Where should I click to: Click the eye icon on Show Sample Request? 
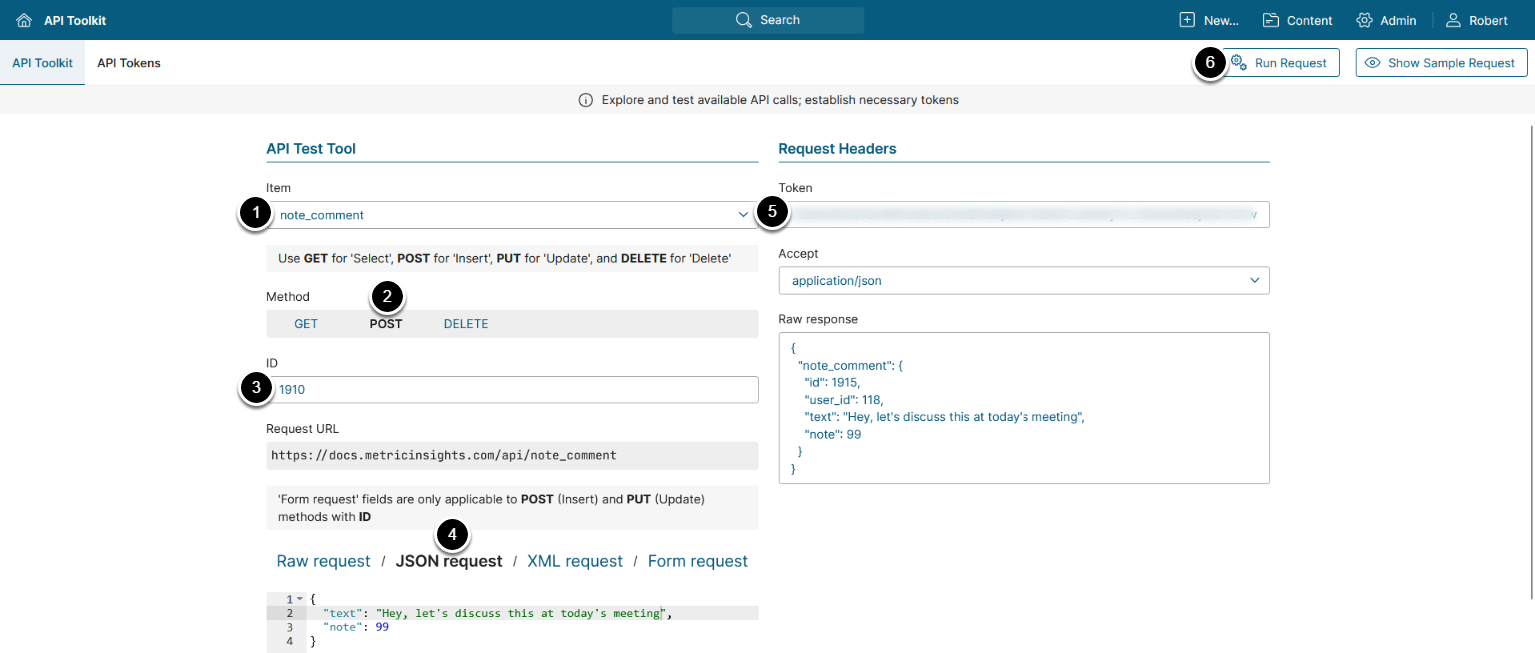(x=1373, y=63)
